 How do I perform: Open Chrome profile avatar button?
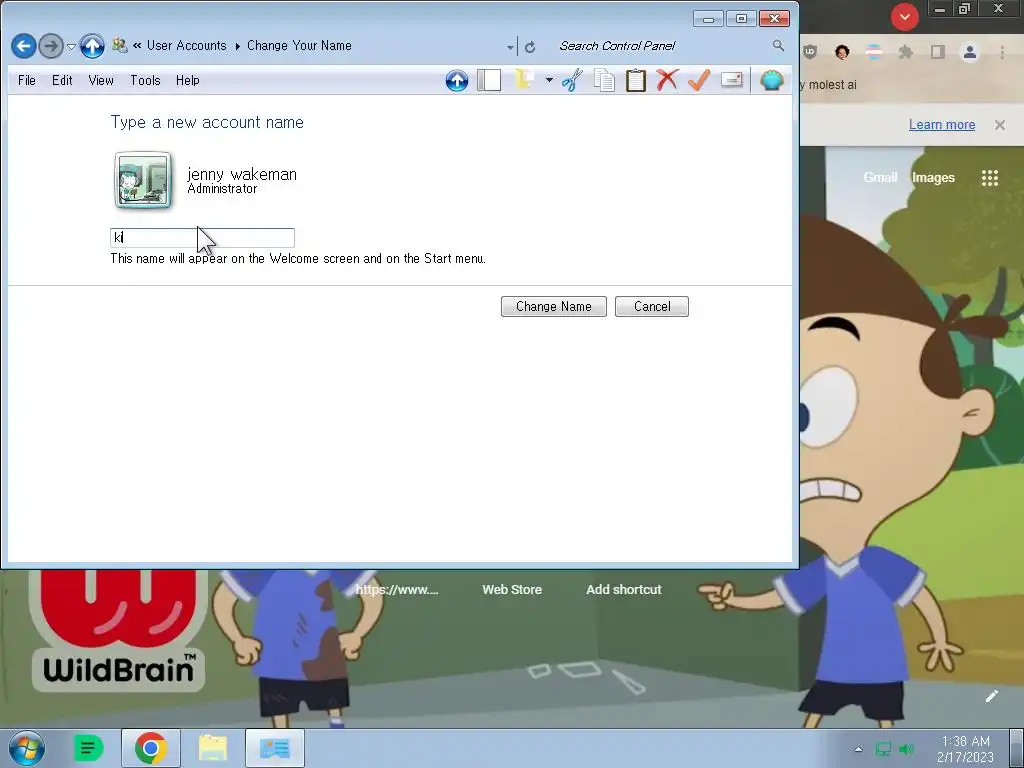970,52
